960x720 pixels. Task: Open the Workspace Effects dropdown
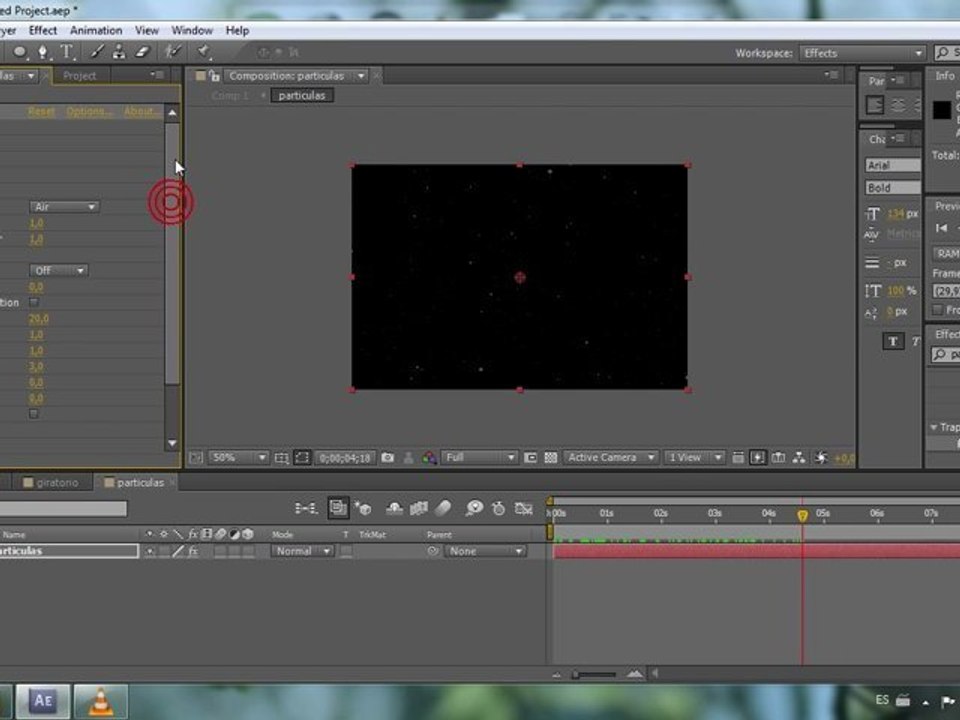[x=862, y=53]
